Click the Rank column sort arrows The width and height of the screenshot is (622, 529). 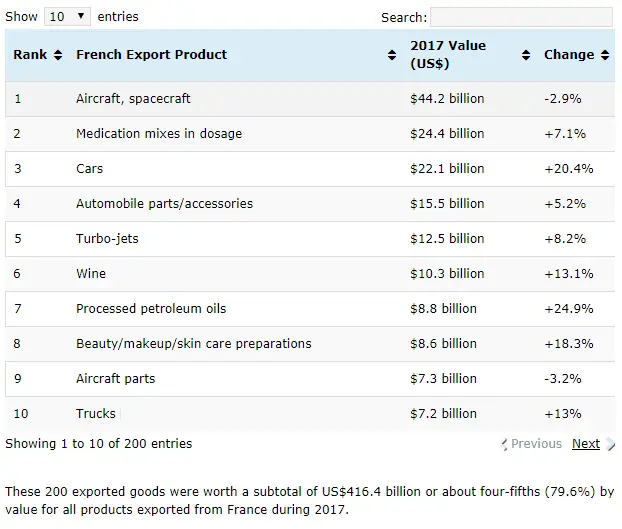[x=58, y=55]
